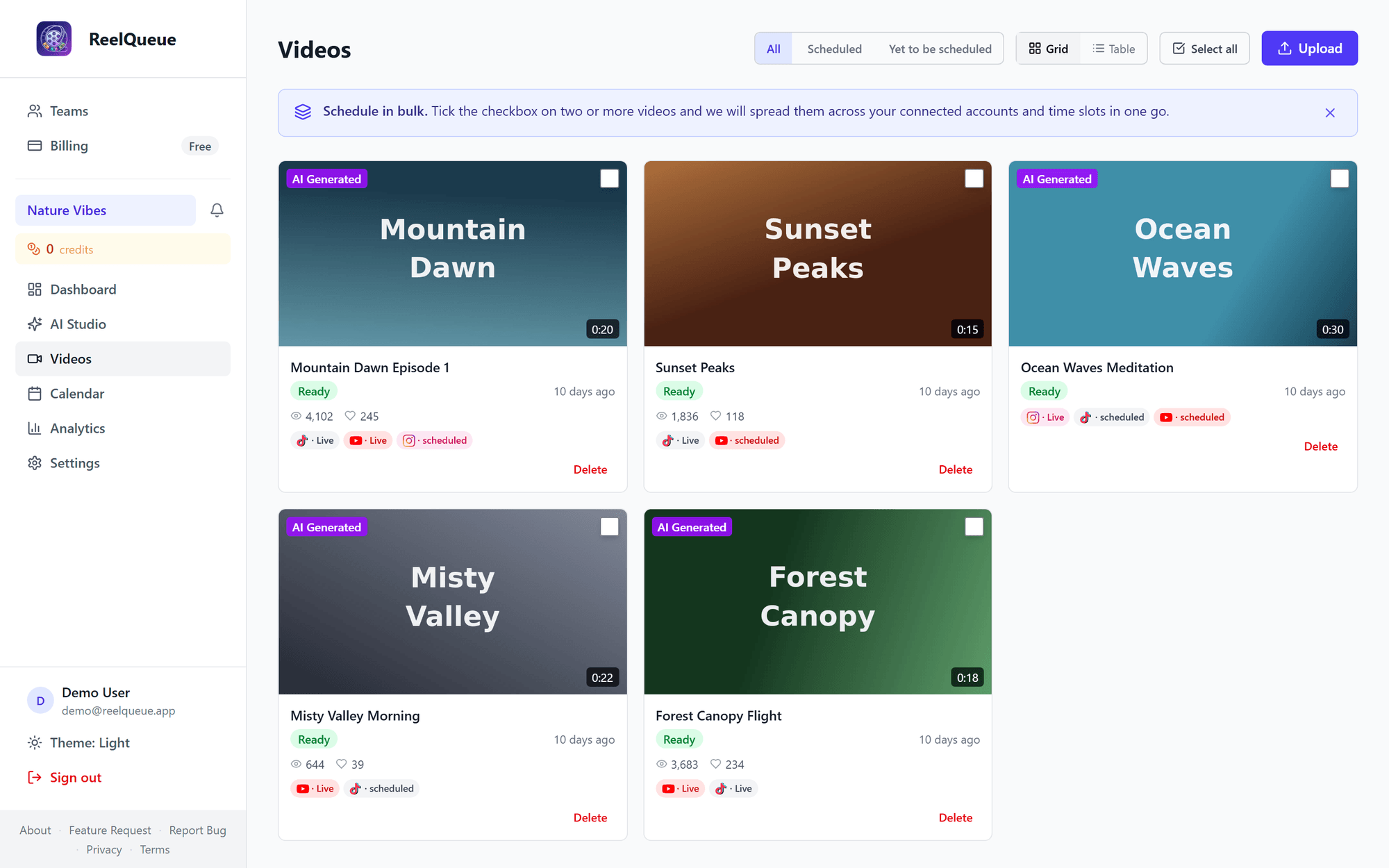
Task: Delete Mountain Dawn Episode 1
Action: [590, 469]
